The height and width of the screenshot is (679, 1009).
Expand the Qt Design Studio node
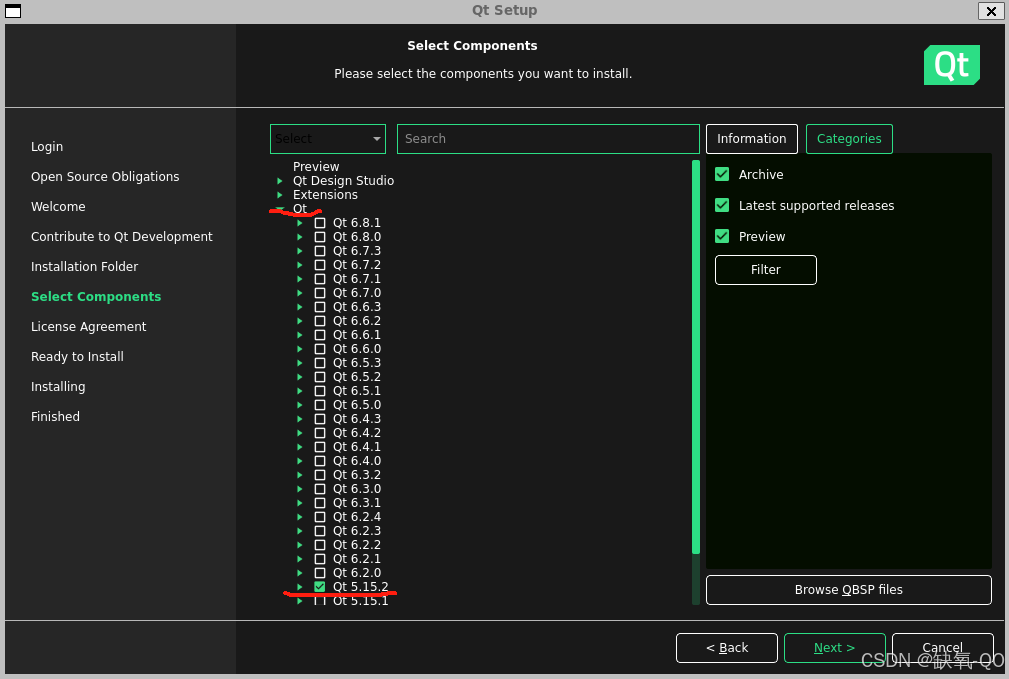coord(280,181)
